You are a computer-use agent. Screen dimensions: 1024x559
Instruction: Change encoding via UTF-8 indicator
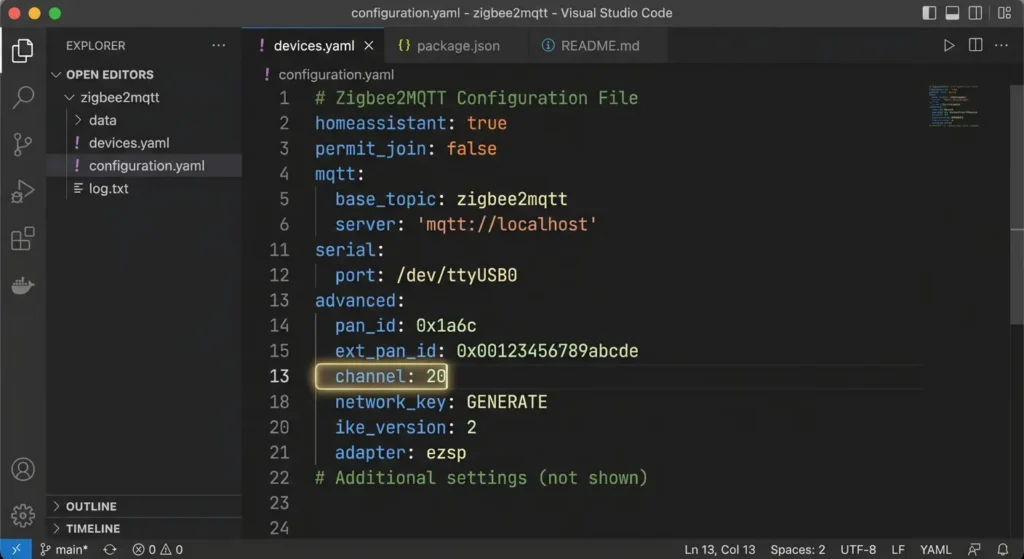click(x=857, y=549)
